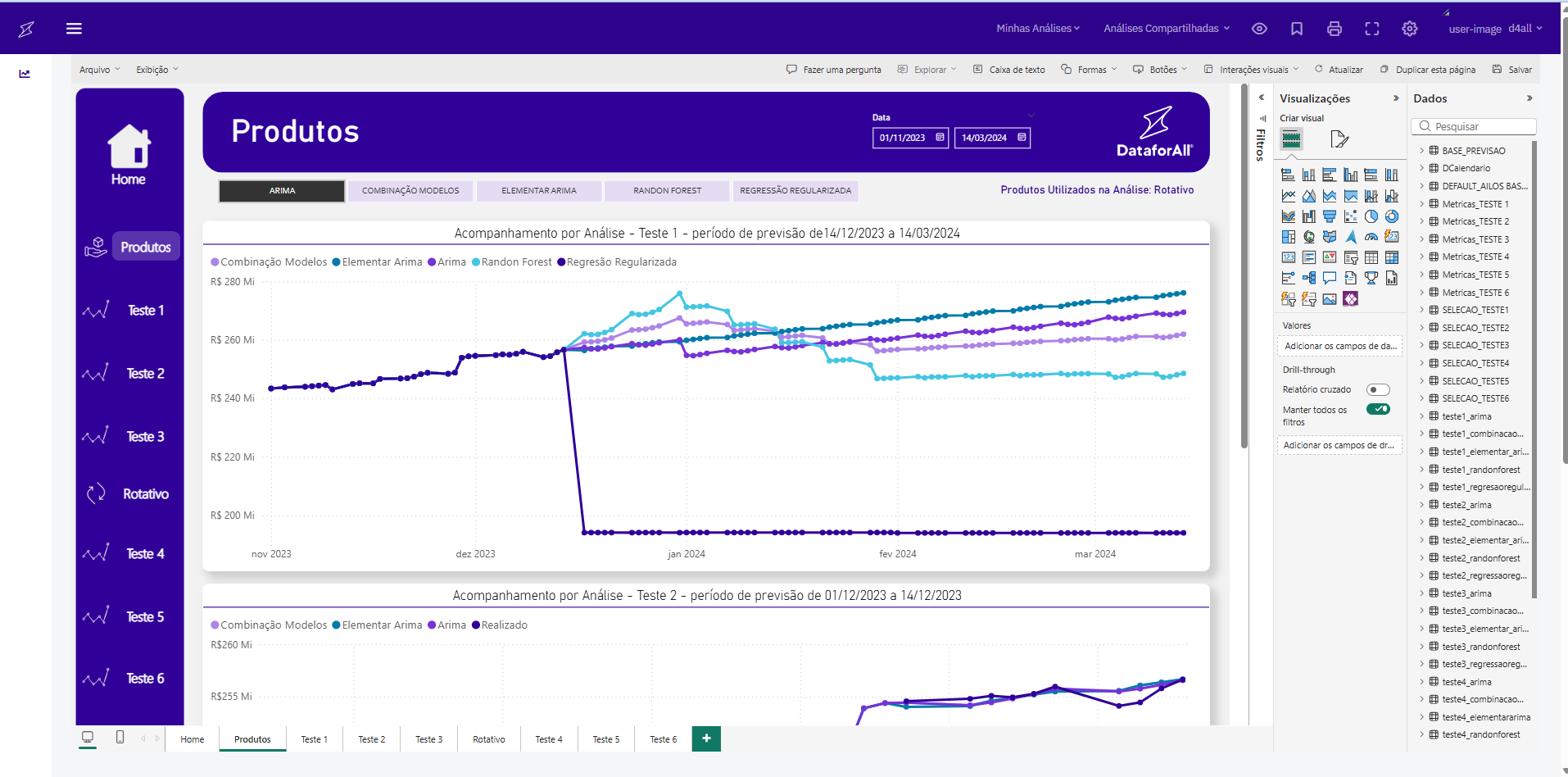Viewport: 1568px width, 777px height.
Task: Click the RANDON FOREST model button
Action: [667, 191]
